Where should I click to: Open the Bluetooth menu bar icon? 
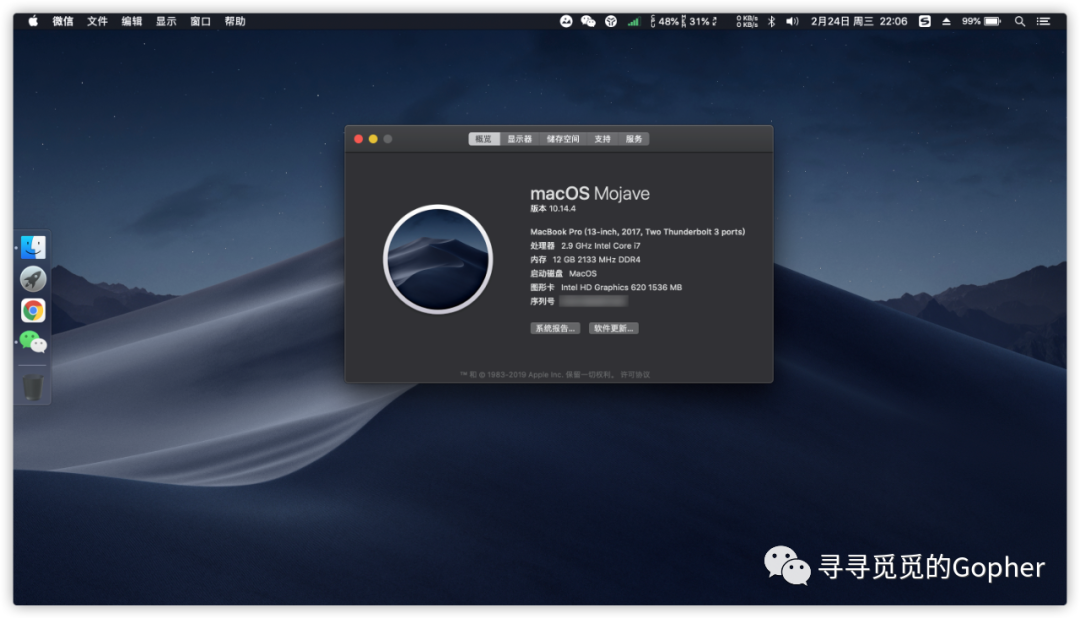coord(771,21)
